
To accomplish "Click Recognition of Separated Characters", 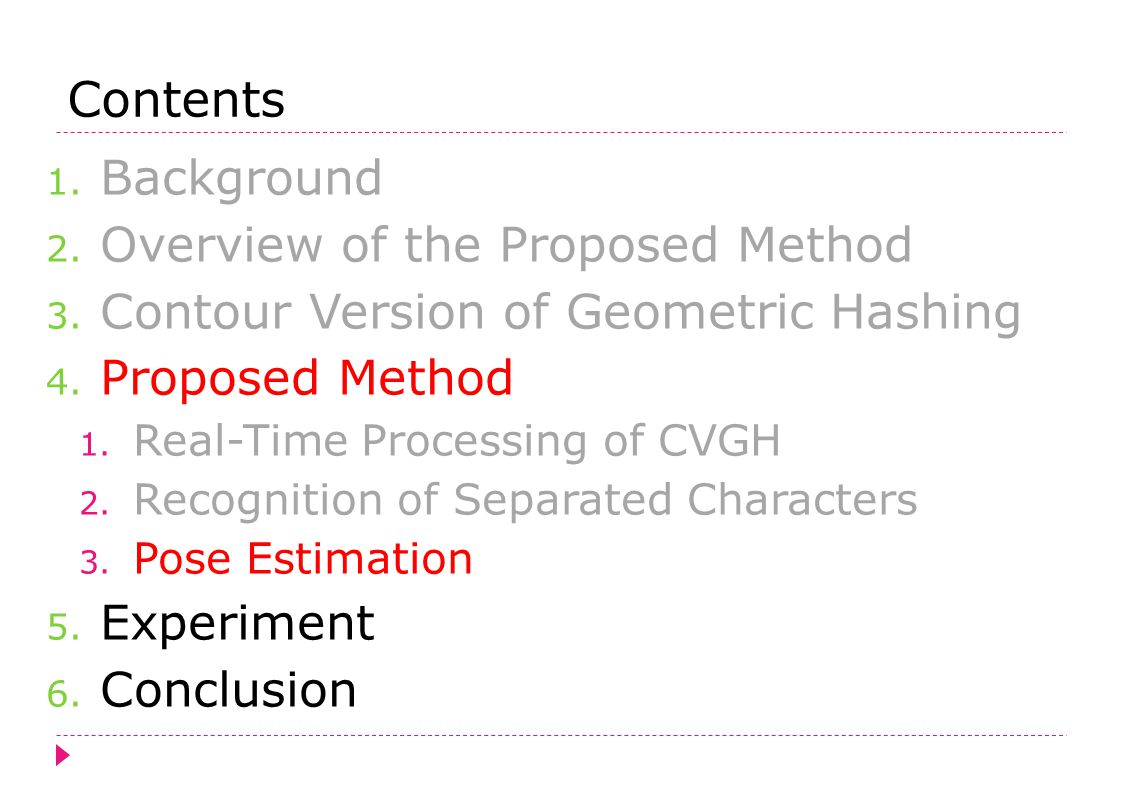I will (525, 500).
